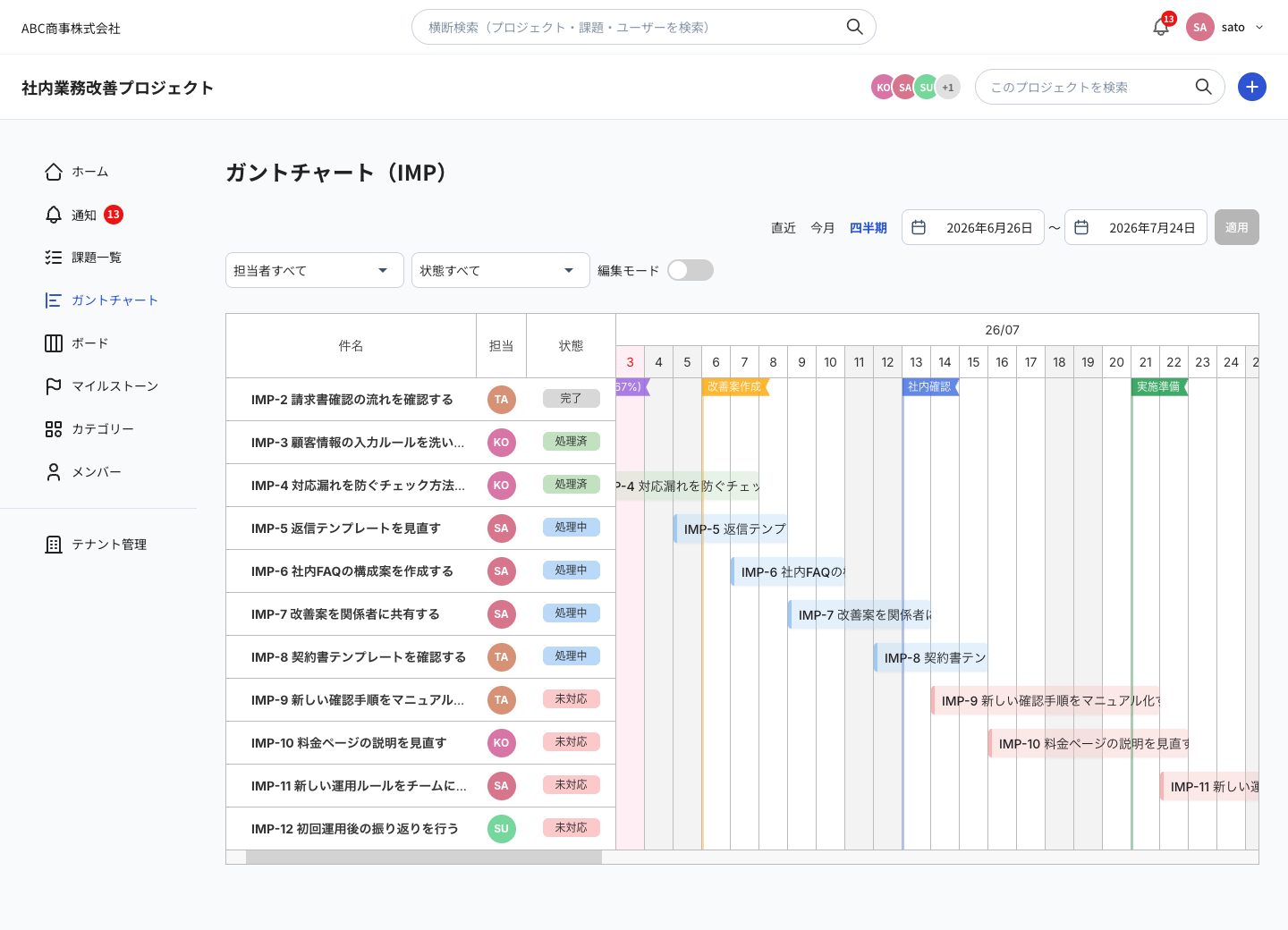Click the IMP-7 改善案を関係者 gantt bar
Screen dimensions: 1288x930
click(x=860, y=615)
